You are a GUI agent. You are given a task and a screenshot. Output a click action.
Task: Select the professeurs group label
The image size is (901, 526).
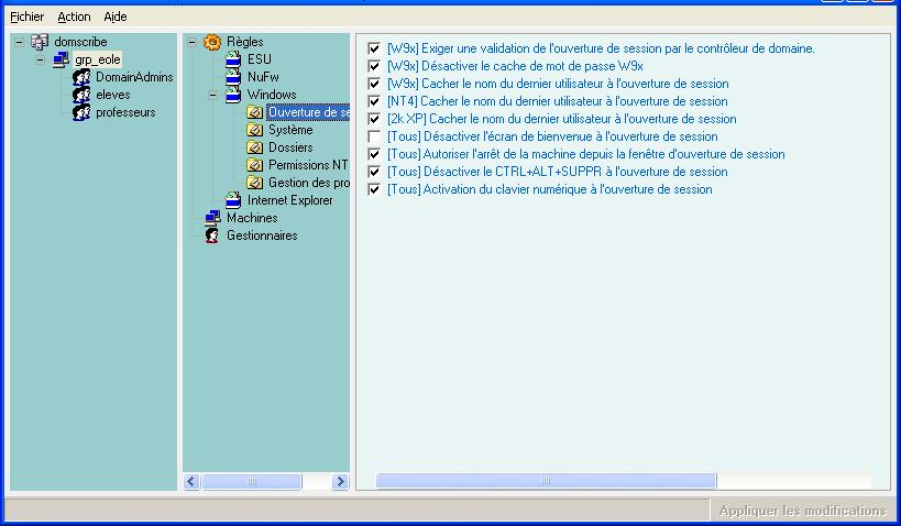tap(126, 113)
